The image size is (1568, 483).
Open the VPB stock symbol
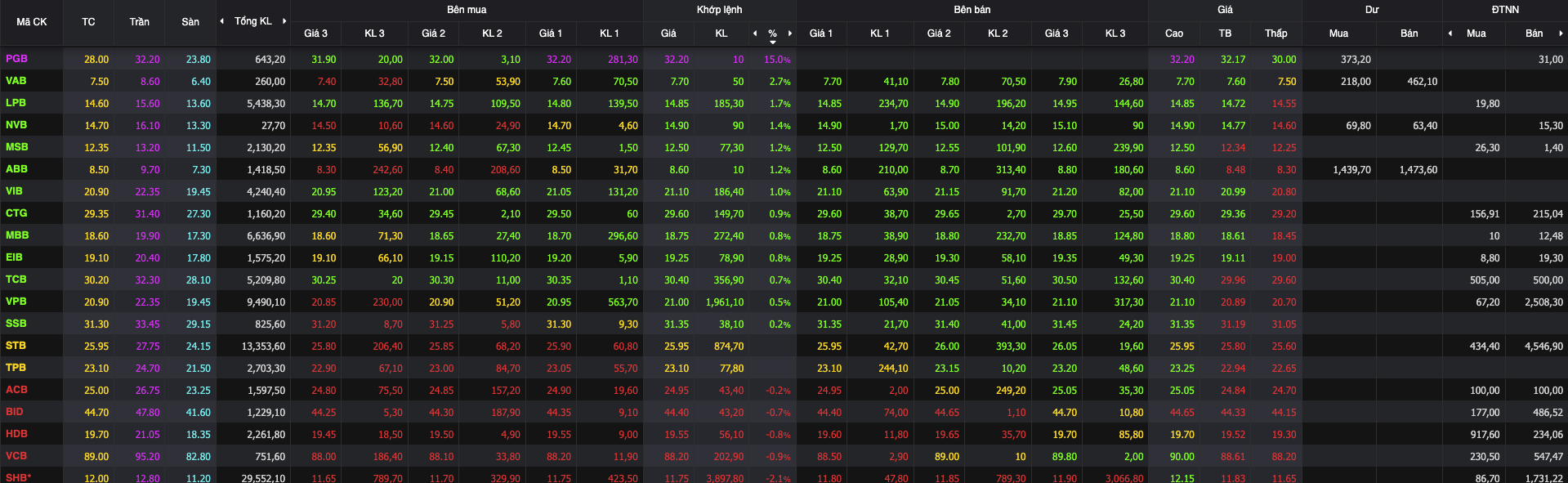(x=16, y=302)
